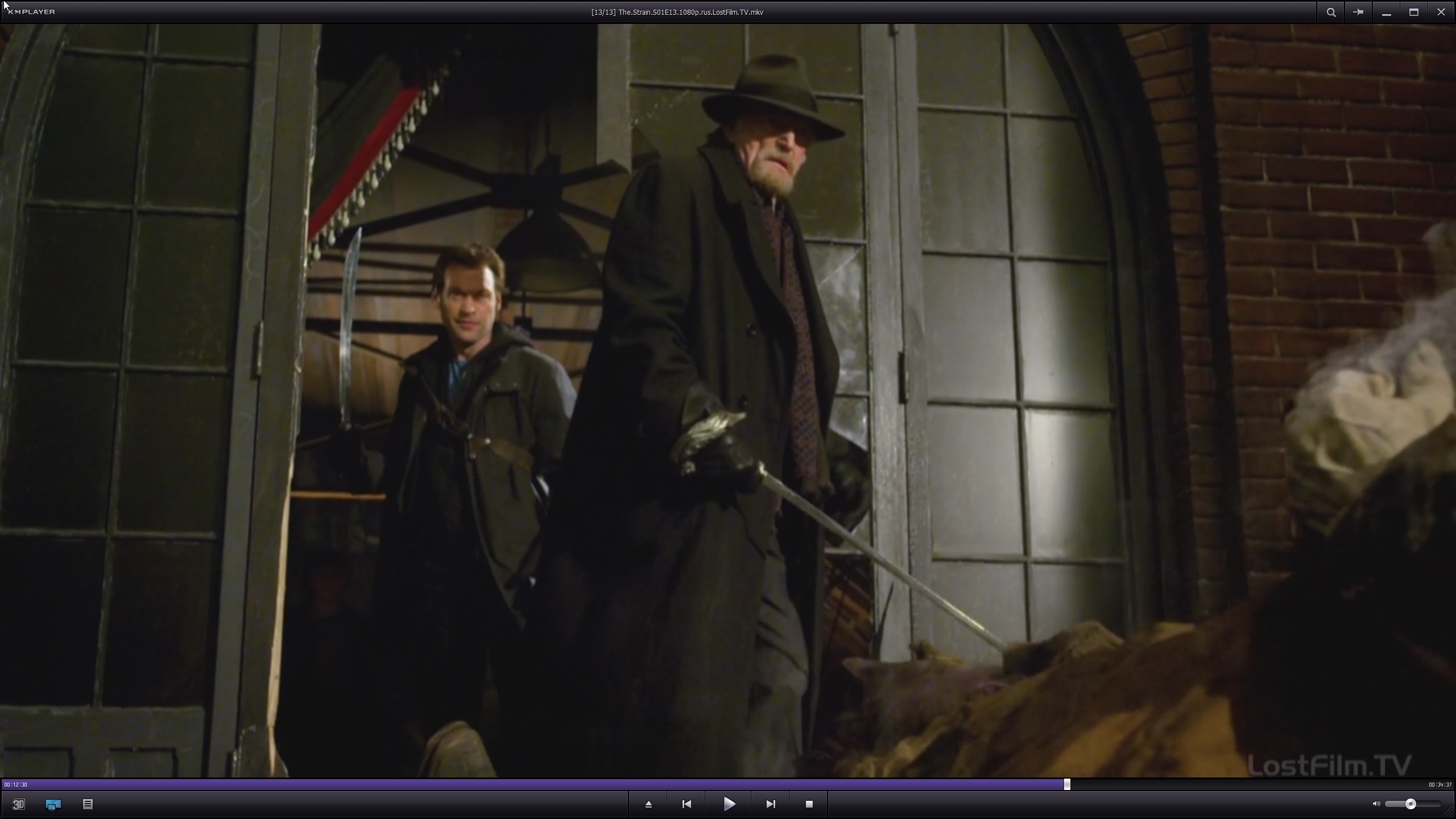Click the file title The.Strain.S01E13 text
The image size is (1456, 819).
tap(677, 12)
